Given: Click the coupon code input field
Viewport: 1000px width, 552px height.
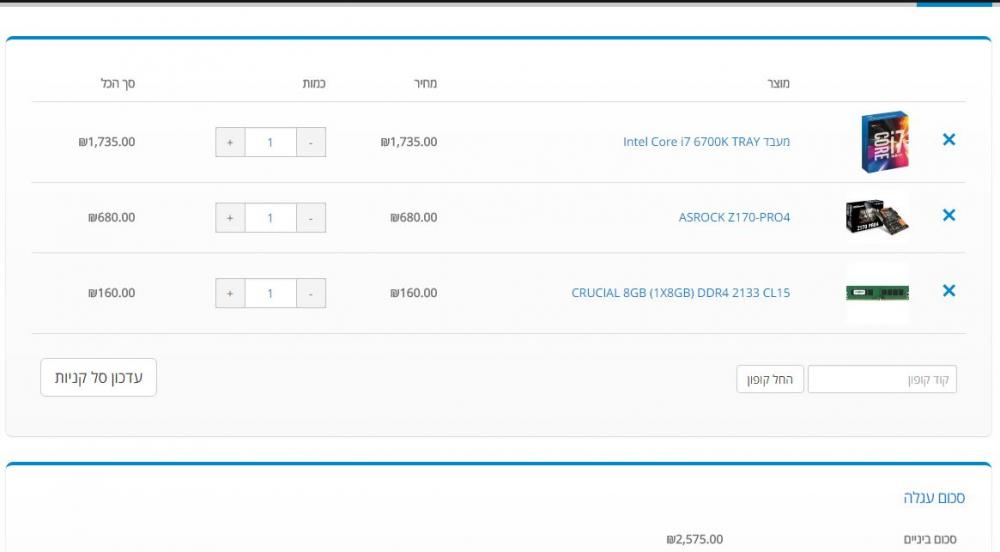Looking at the screenshot, I should tap(882, 379).
